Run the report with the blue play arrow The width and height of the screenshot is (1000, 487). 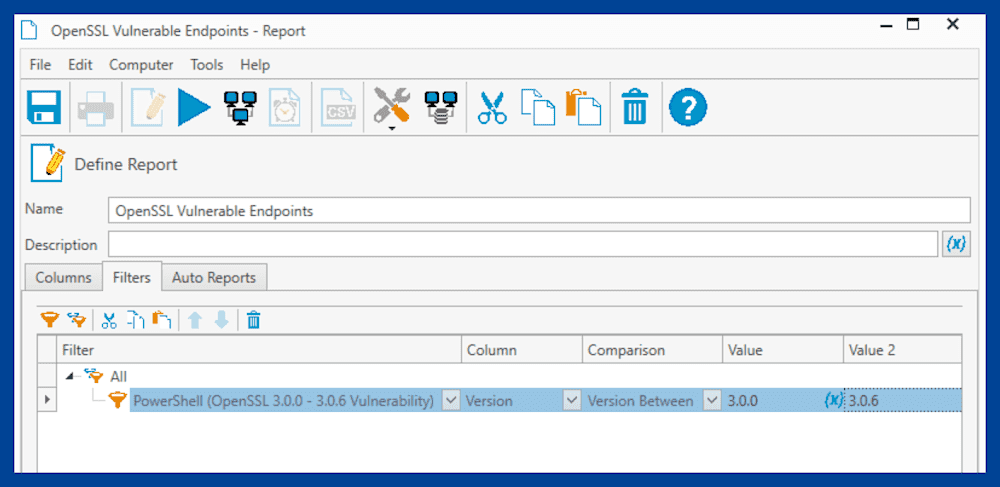pyautogui.click(x=195, y=107)
